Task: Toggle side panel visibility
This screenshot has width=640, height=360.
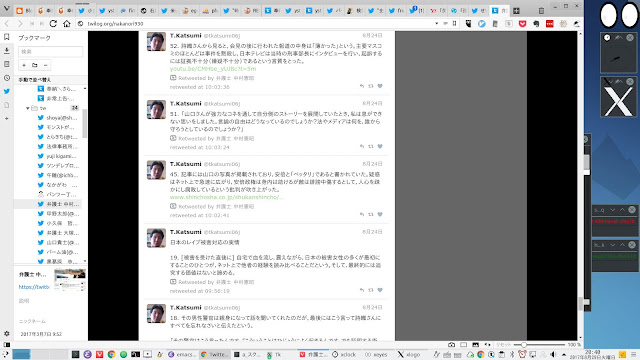Action: pyautogui.click(x=7, y=345)
